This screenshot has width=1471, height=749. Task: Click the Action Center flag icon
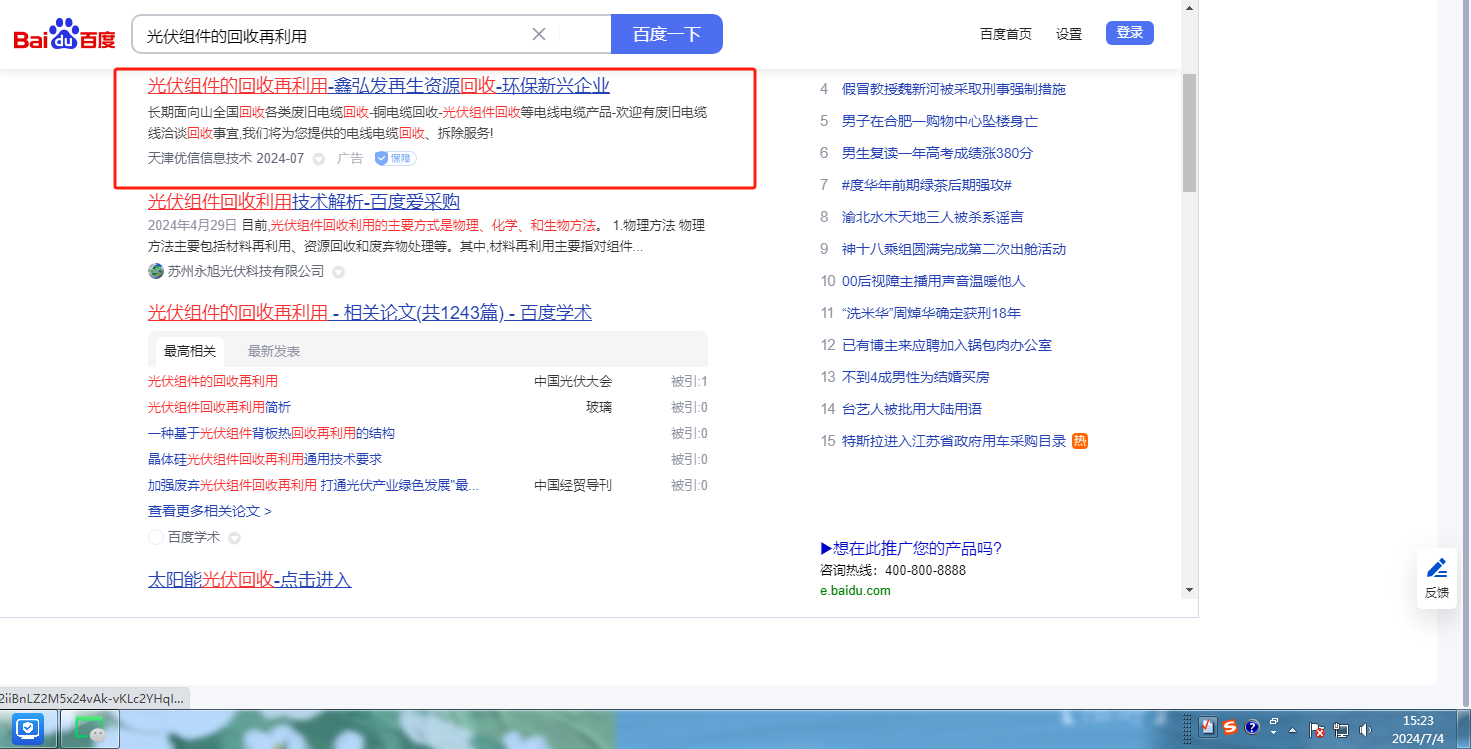tap(1317, 730)
